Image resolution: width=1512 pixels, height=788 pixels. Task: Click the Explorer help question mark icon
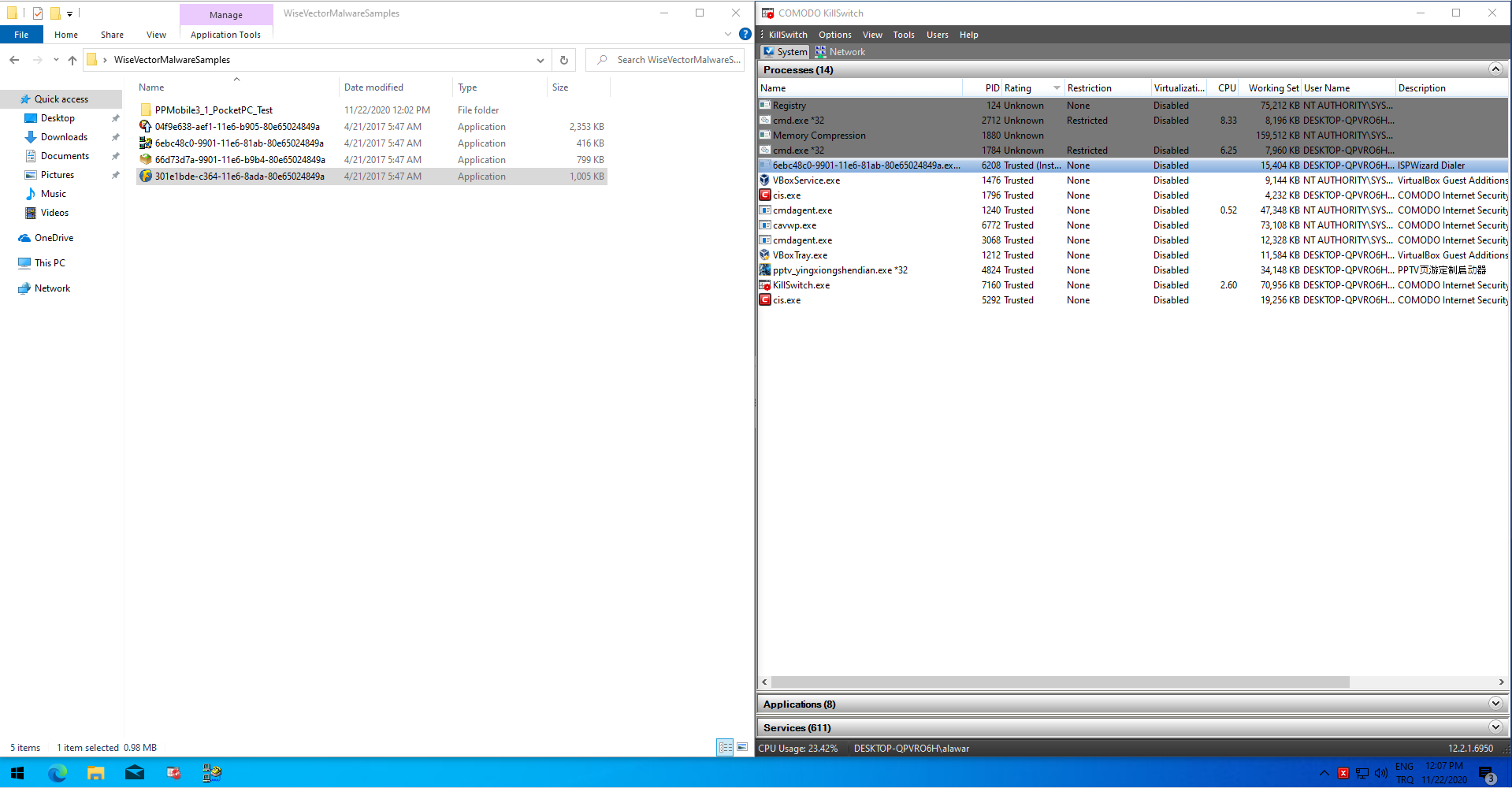(745, 35)
